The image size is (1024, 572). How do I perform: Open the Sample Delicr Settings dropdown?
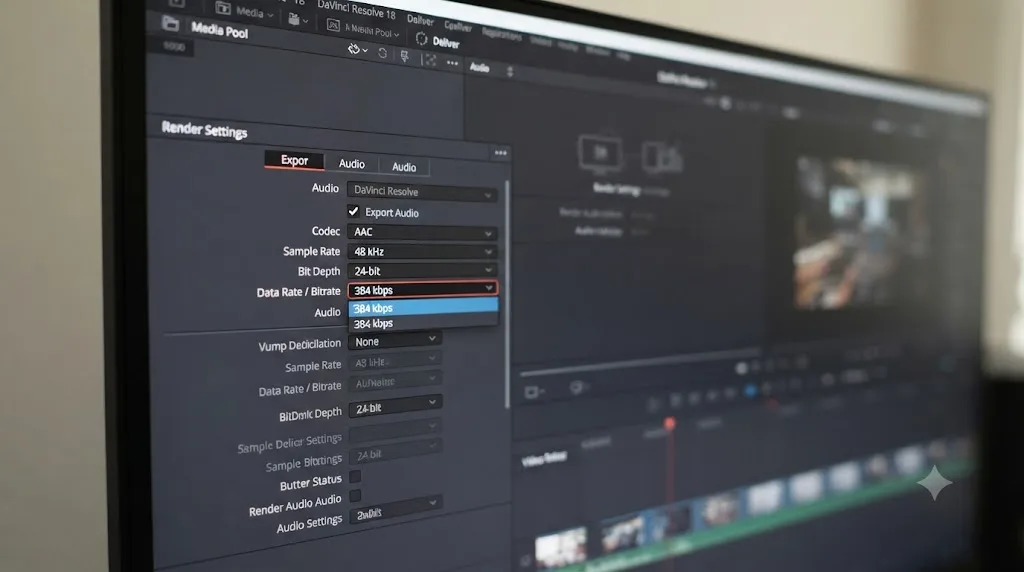[395, 431]
